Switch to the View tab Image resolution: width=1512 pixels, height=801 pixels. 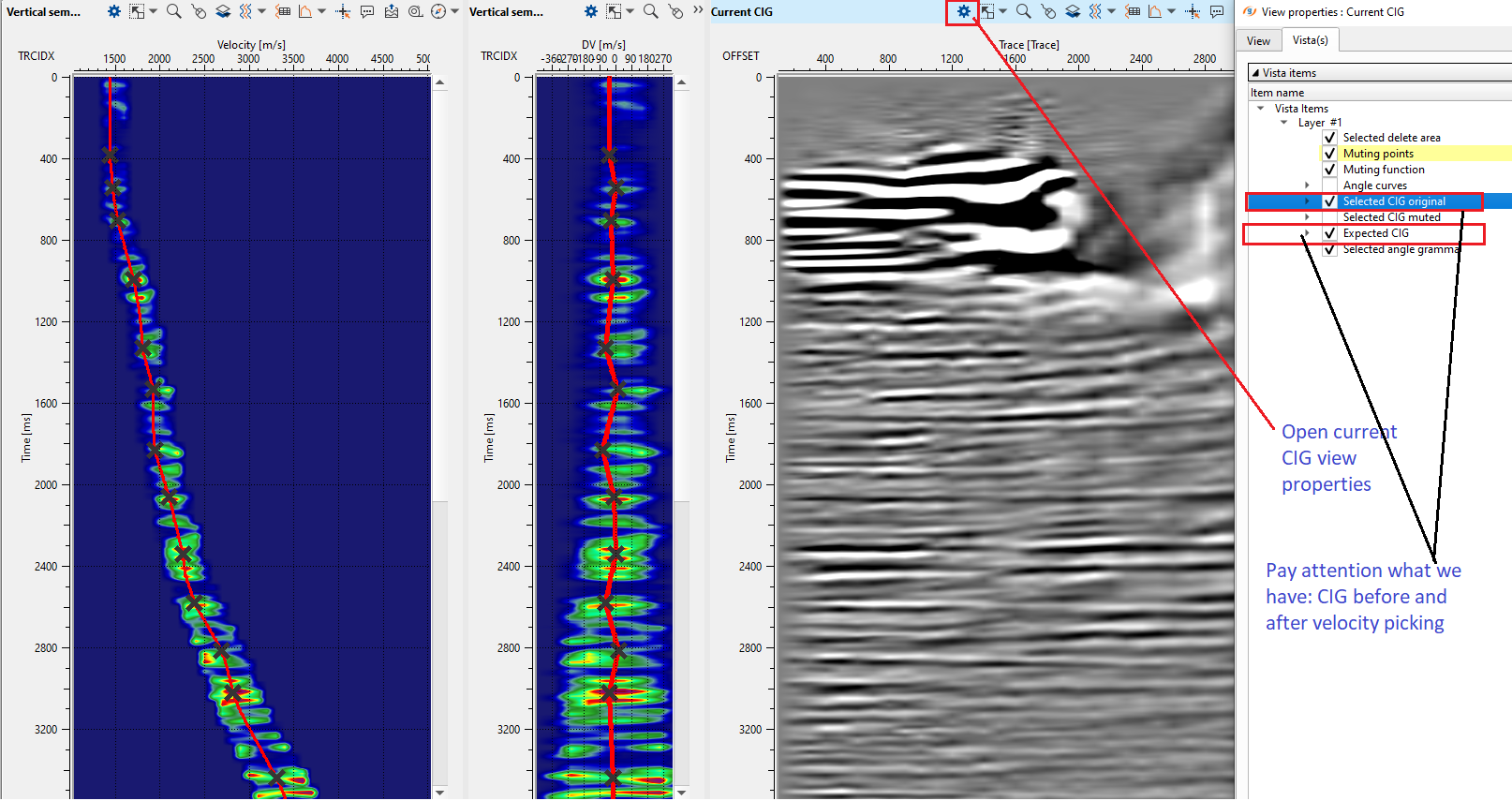pos(1258,40)
